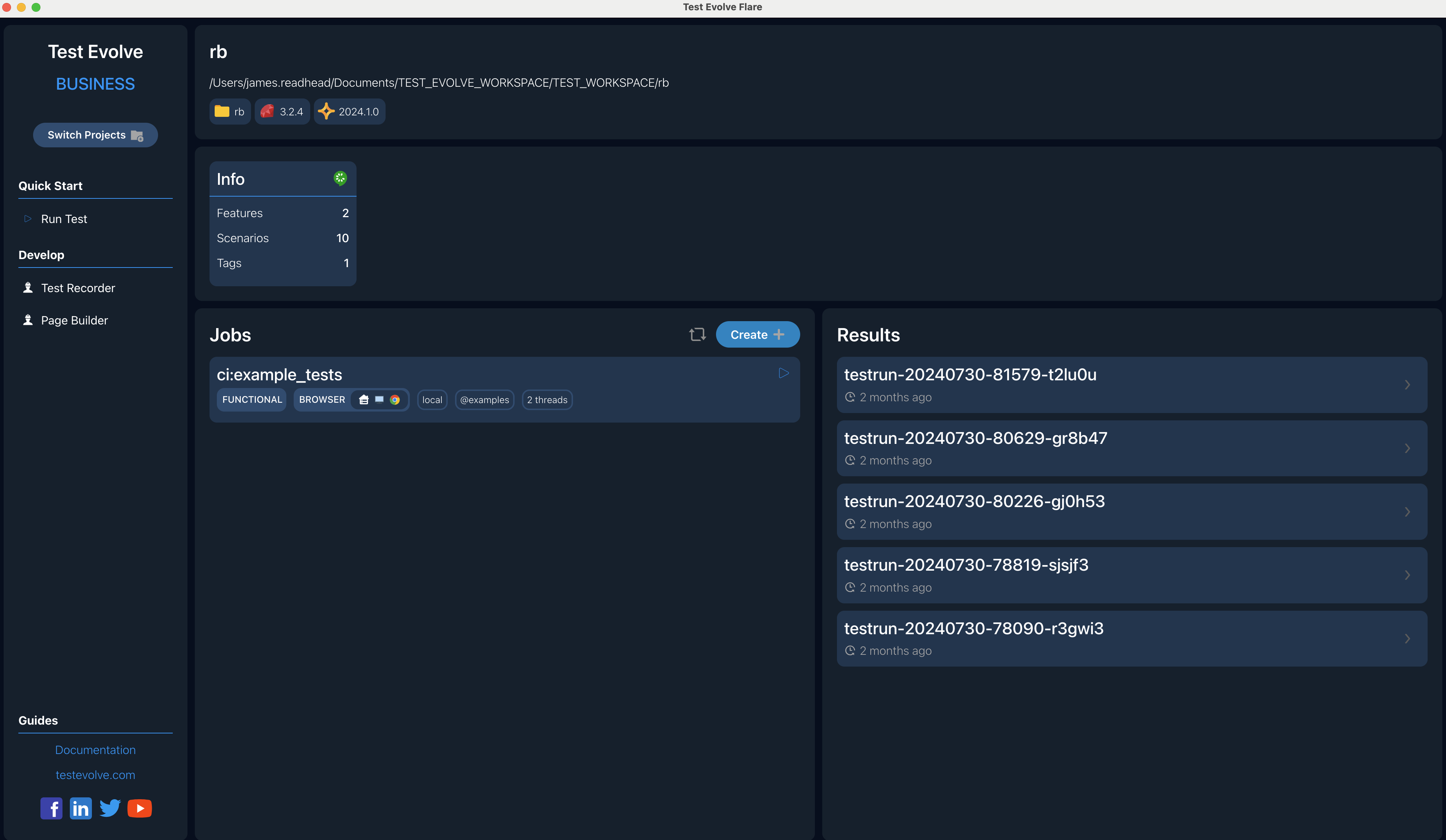
Task: Click the Chrome icon in BROWSER badge
Action: click(x=395, y=400)
